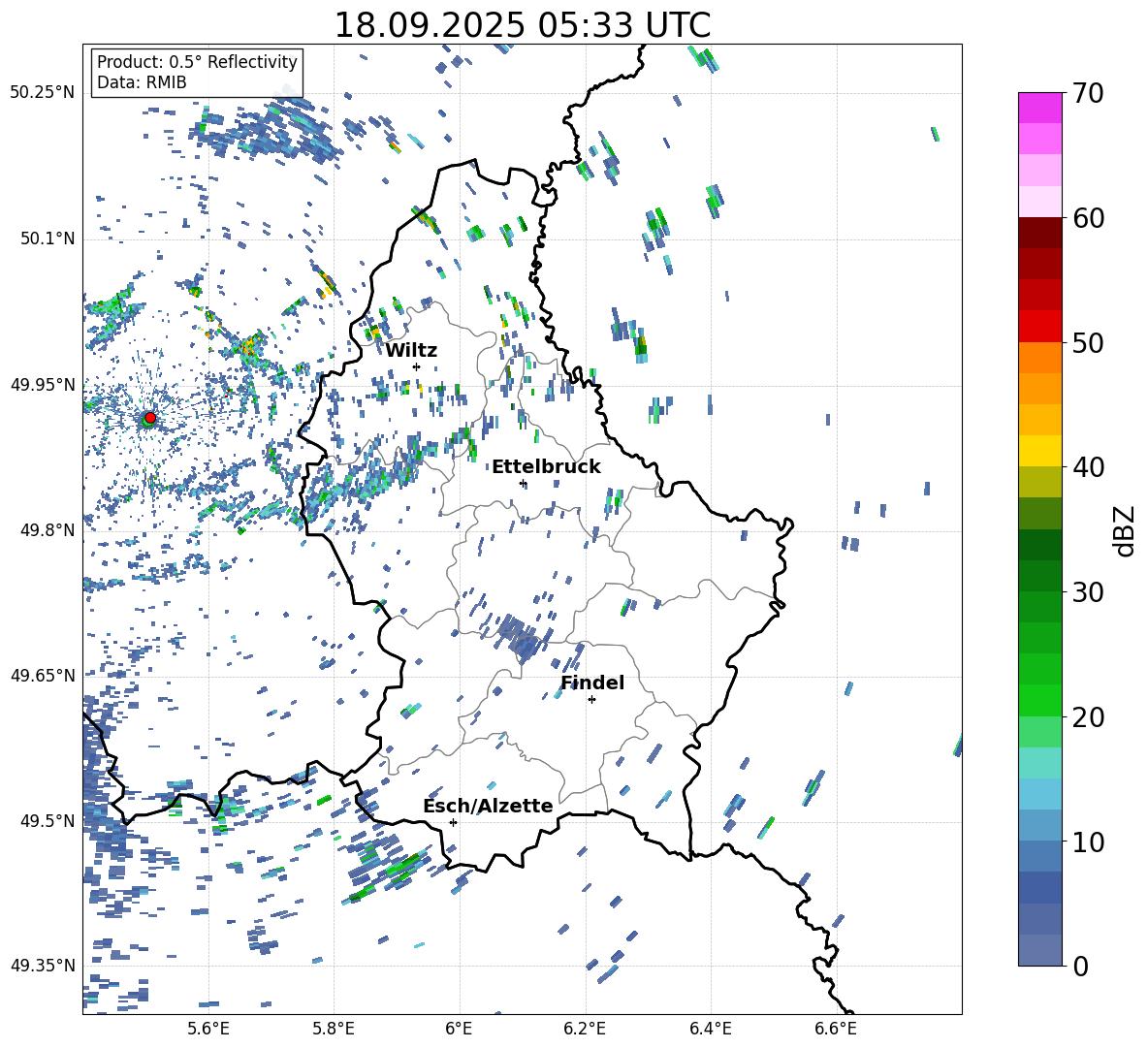1148x1048 pixels.
Task: Click the 20 tick on colorbar
Action: 1087,716
